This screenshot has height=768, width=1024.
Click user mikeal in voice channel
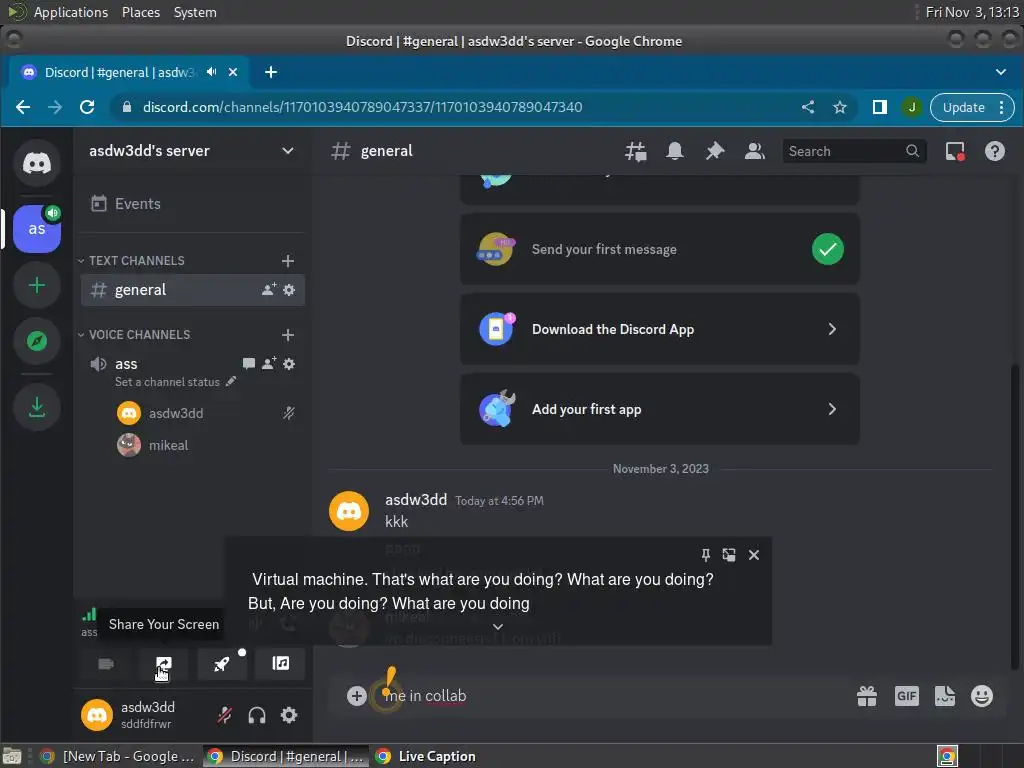(168, 445)
